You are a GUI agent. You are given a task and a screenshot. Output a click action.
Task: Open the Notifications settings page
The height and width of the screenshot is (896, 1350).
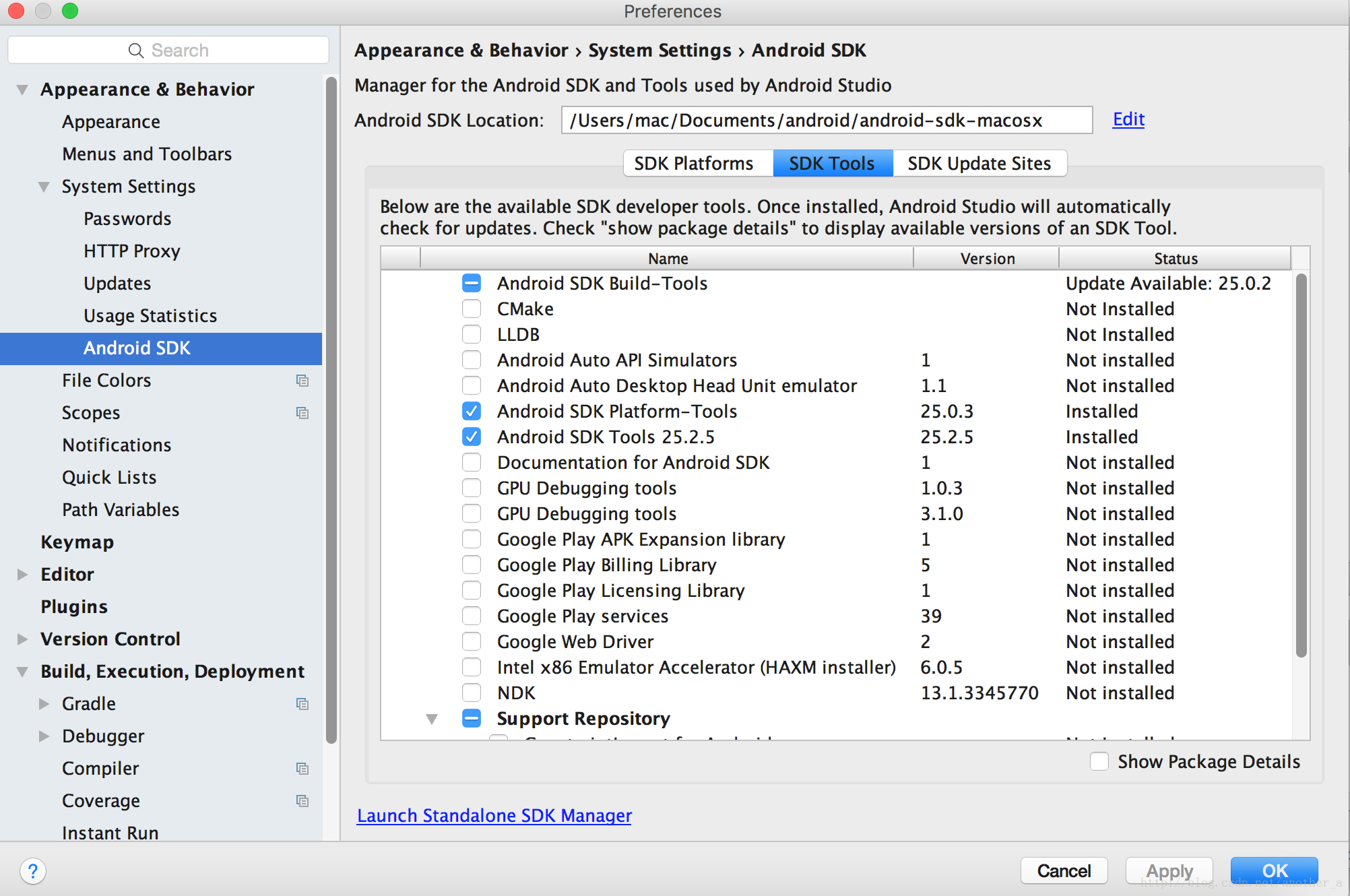117,445
